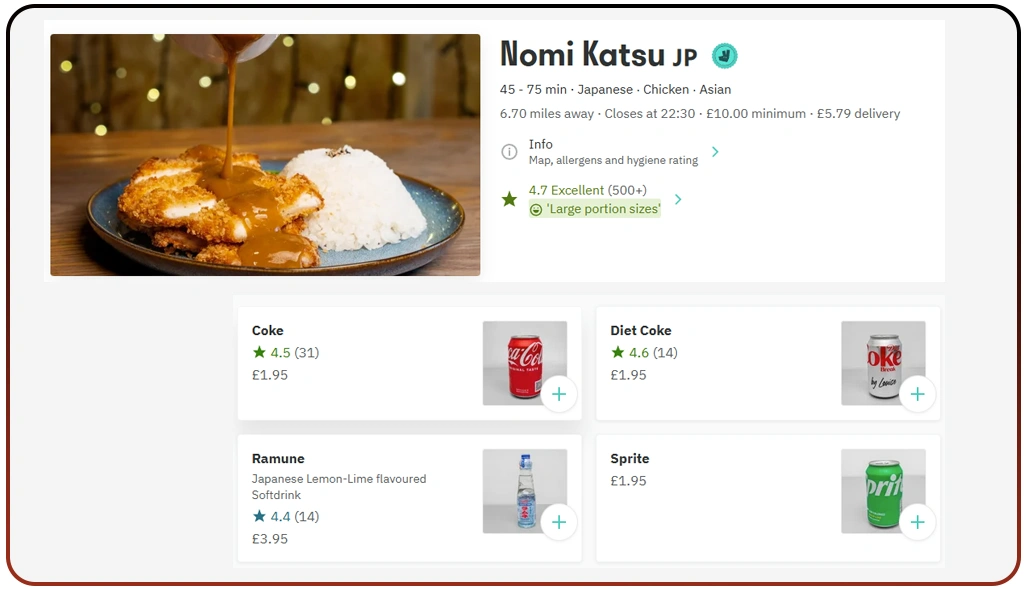
Task: Add Ramune to the basket
Action: (558, 522)
